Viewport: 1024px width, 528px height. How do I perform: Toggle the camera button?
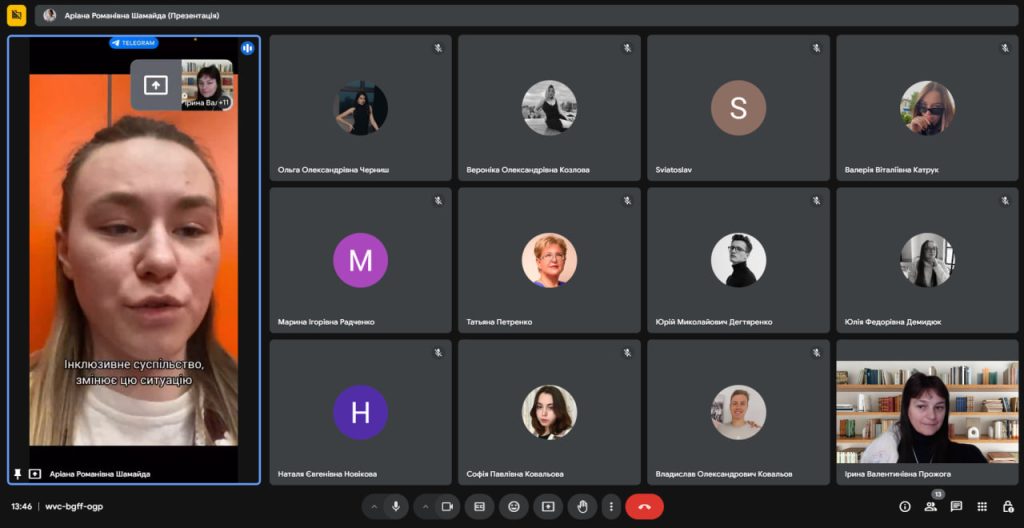447,507
